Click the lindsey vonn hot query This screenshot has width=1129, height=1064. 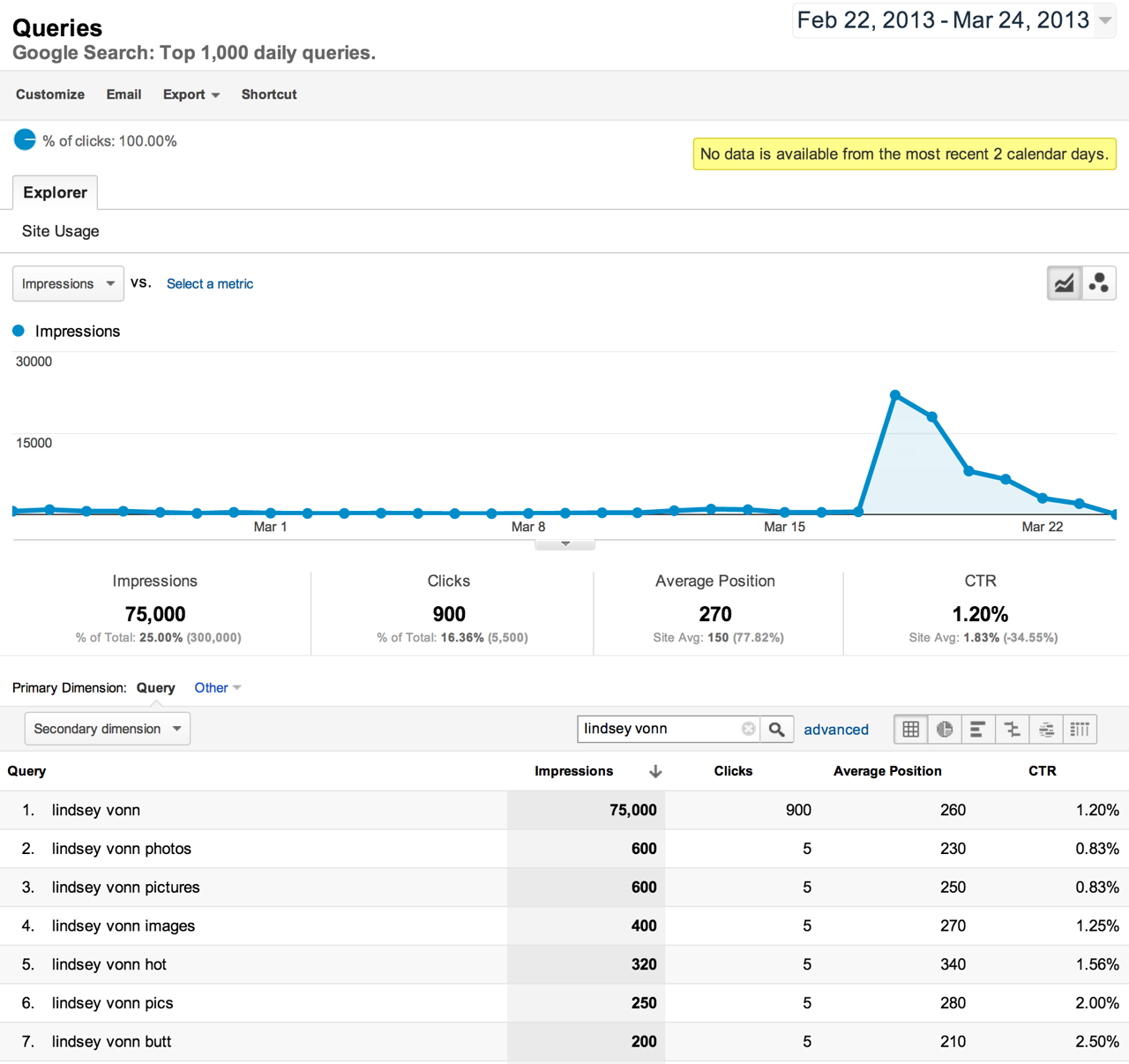click(x=109, y=964)
